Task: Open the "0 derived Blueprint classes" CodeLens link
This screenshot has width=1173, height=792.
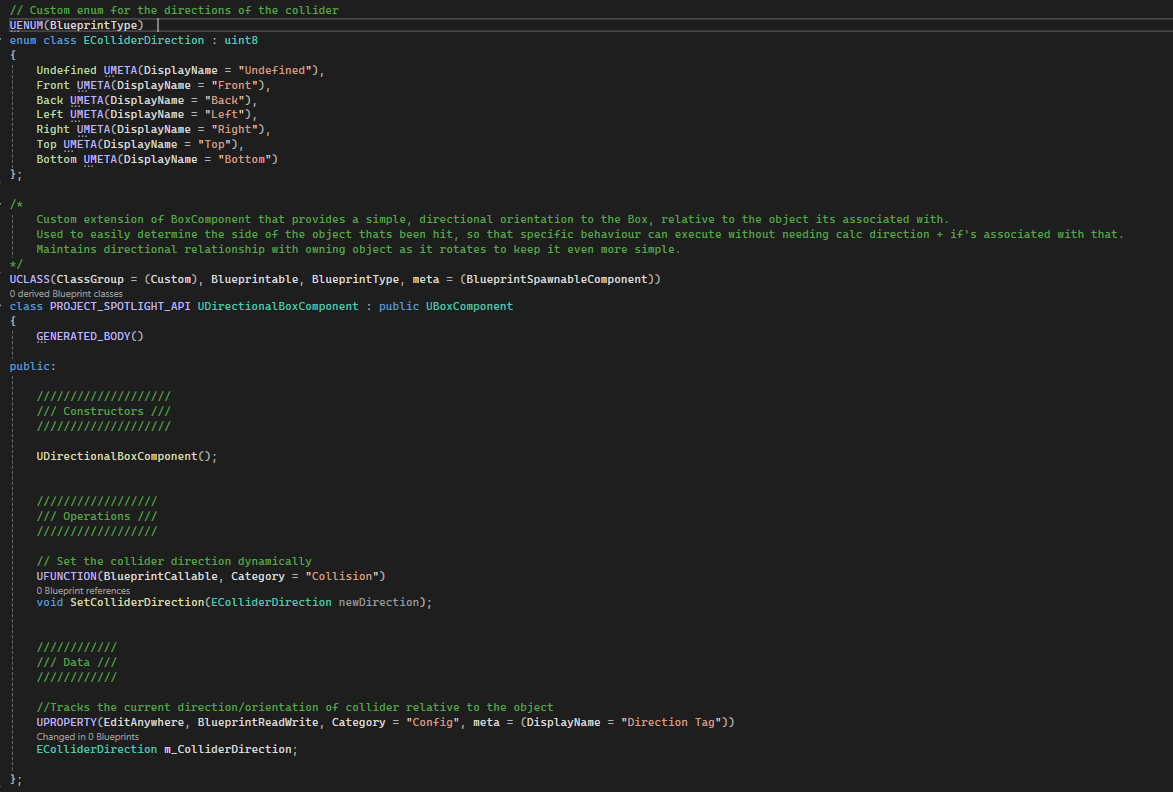Action: click(x=66, y=294)
